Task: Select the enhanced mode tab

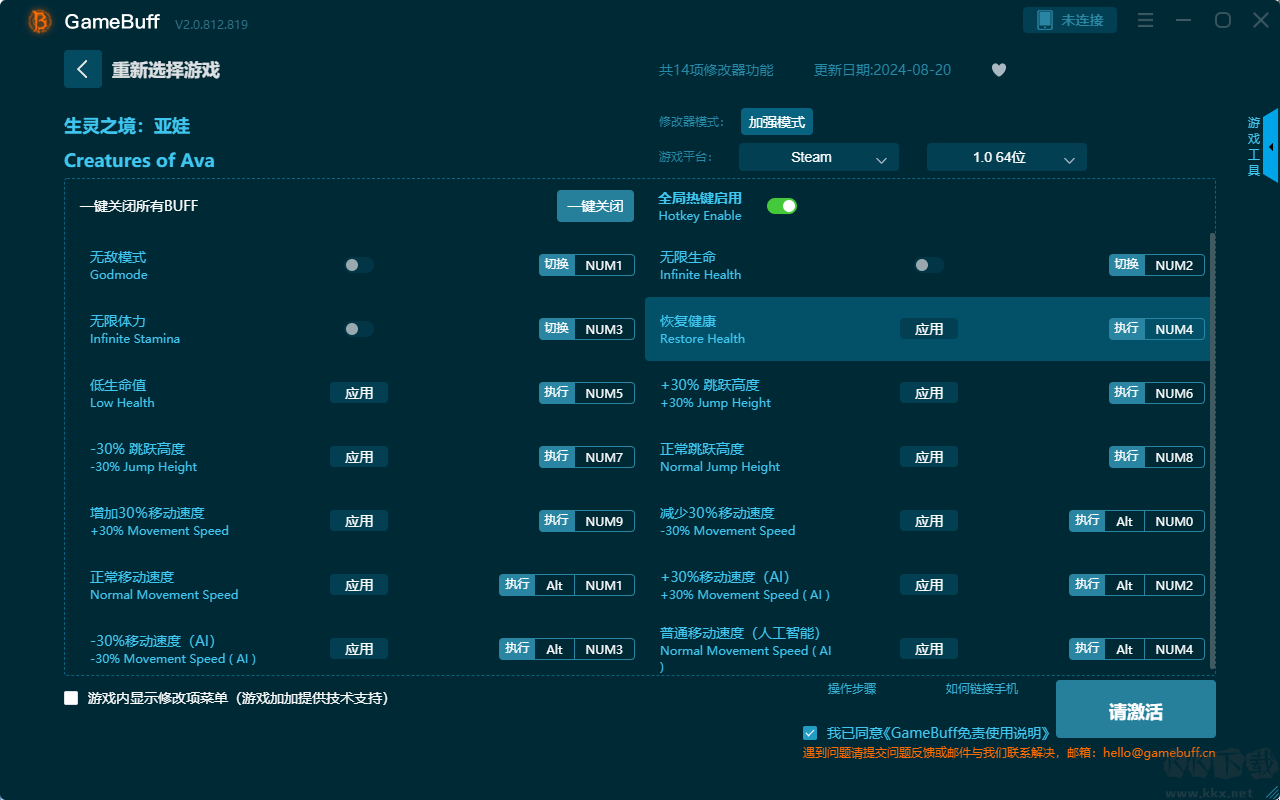Action: (776, 122)
